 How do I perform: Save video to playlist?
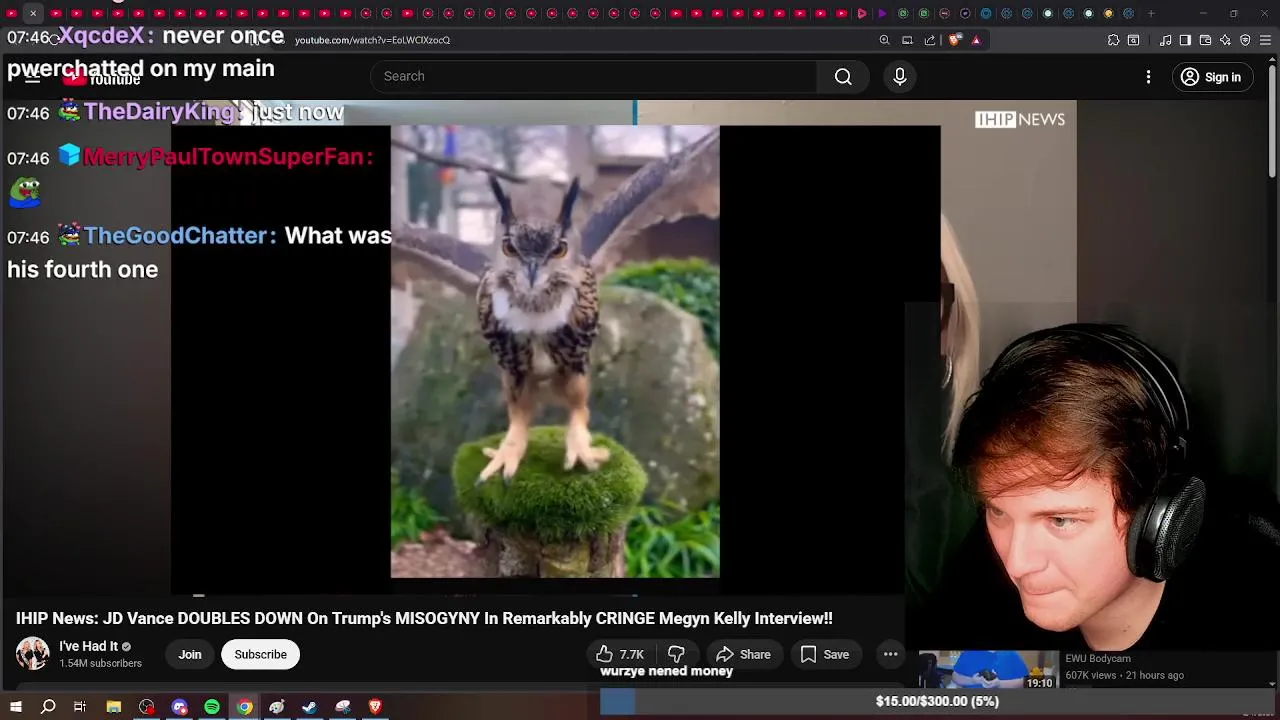click(x=825, y=655)
